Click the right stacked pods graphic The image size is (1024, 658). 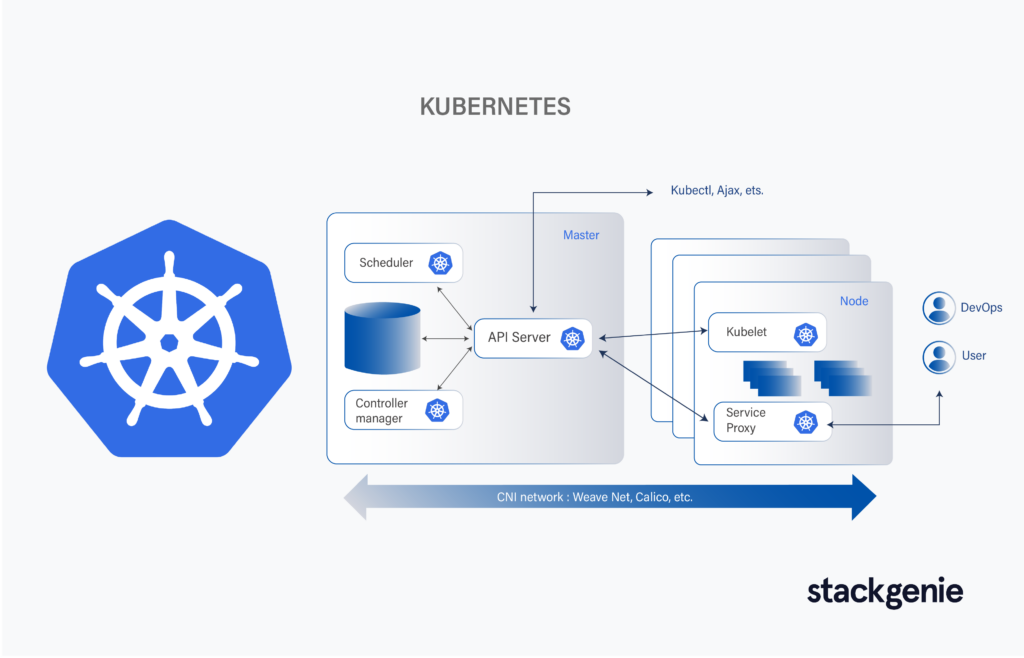coord(842,378)
